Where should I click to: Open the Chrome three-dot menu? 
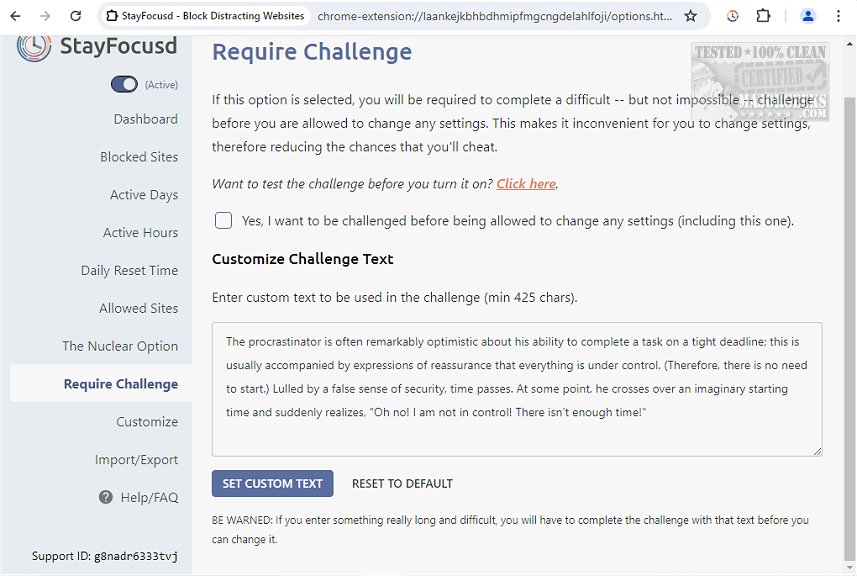[840, 16]
